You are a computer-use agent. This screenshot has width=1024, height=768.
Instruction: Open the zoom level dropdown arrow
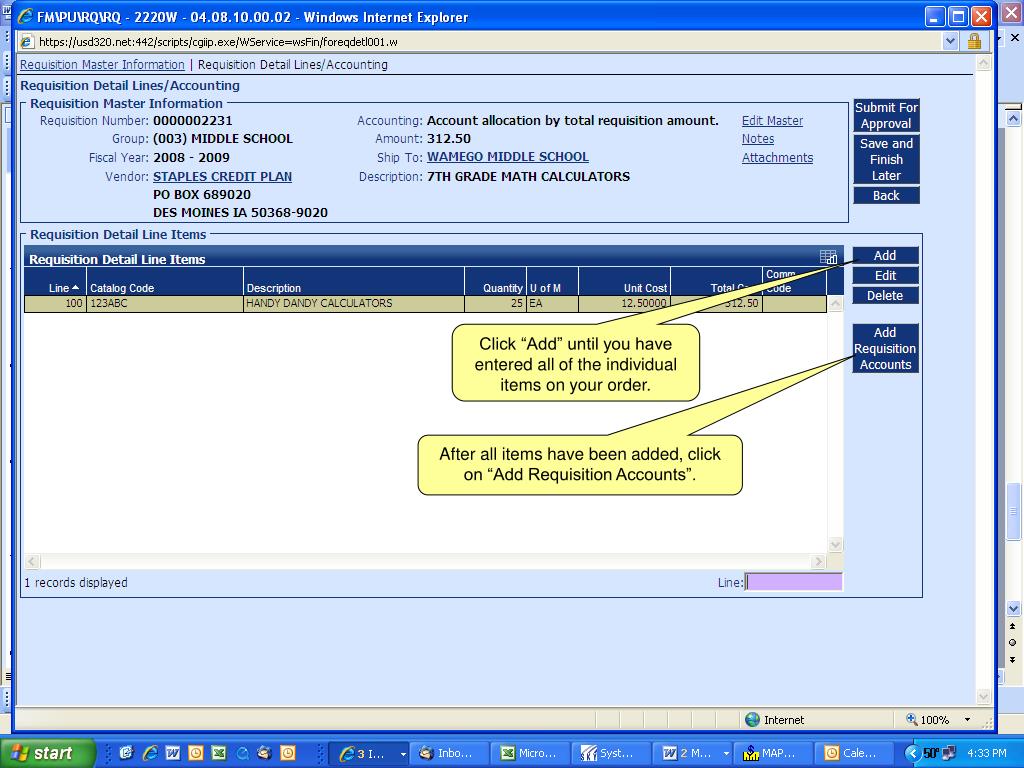click(x=967, y=720)
